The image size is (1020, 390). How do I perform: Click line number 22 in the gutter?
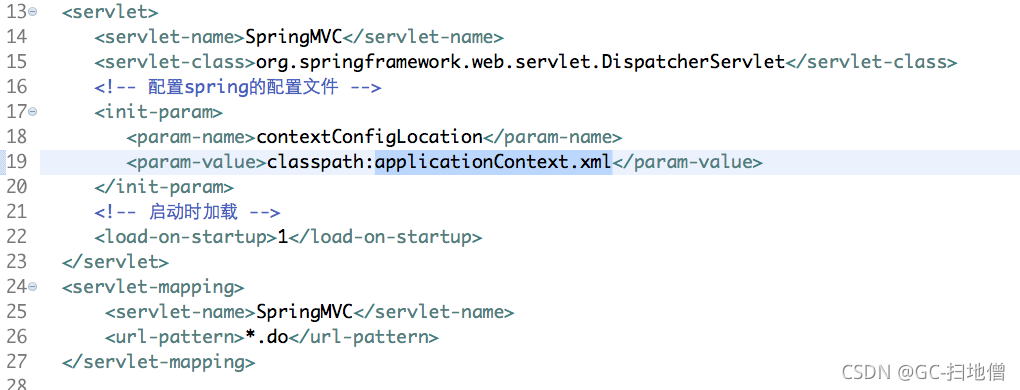[16, 237]
